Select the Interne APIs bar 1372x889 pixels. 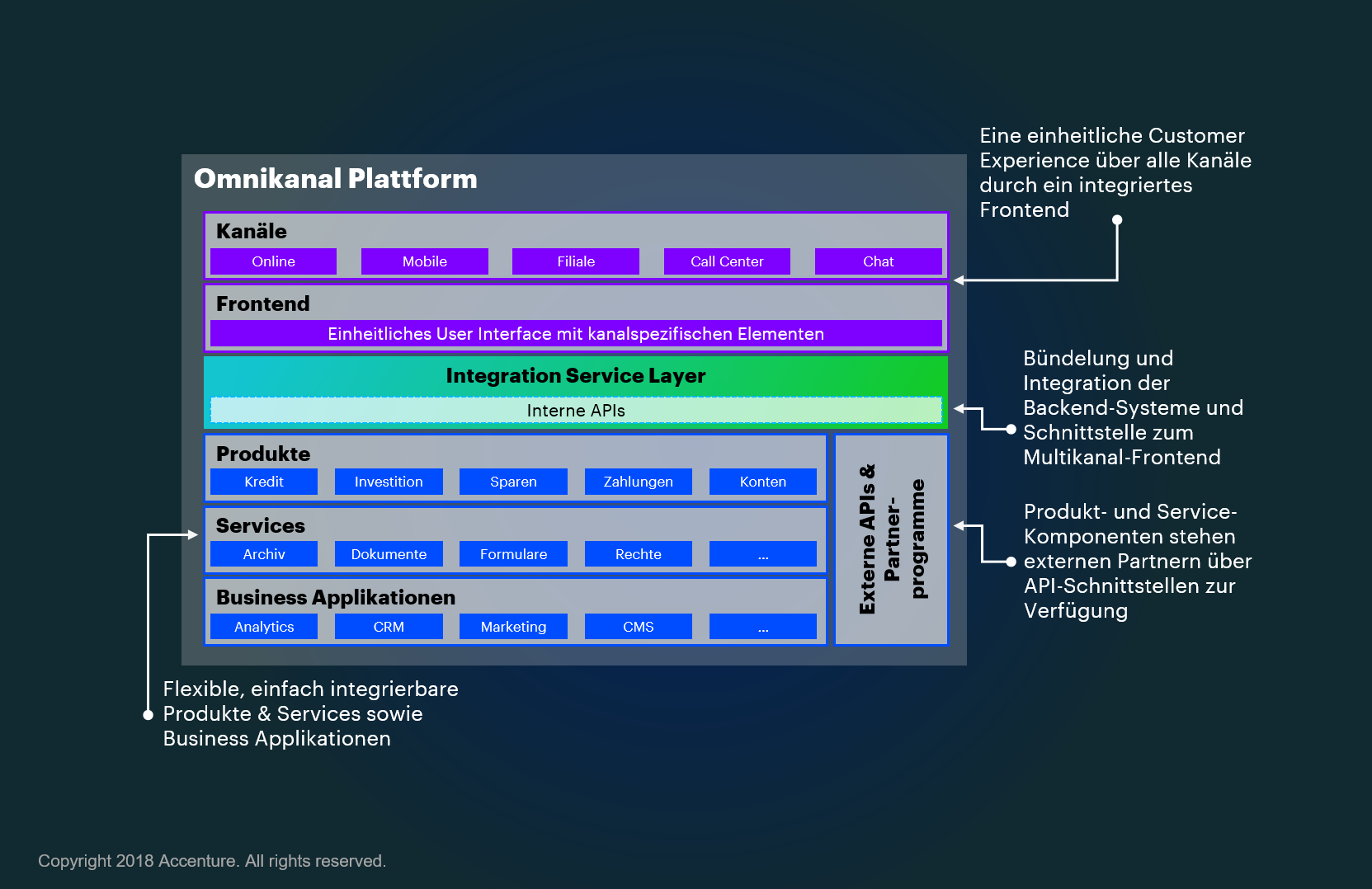point(576,411)
